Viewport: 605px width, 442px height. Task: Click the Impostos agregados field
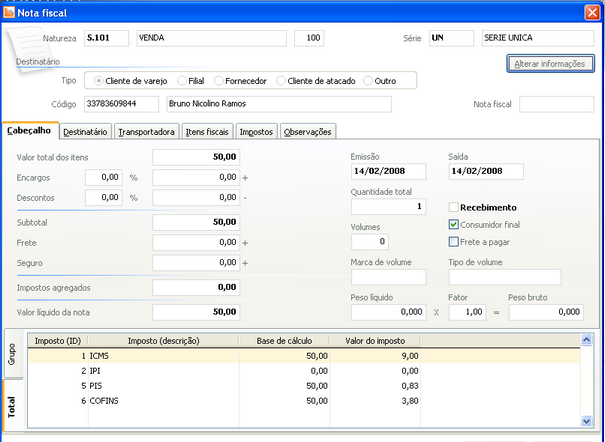pos(196,287)
